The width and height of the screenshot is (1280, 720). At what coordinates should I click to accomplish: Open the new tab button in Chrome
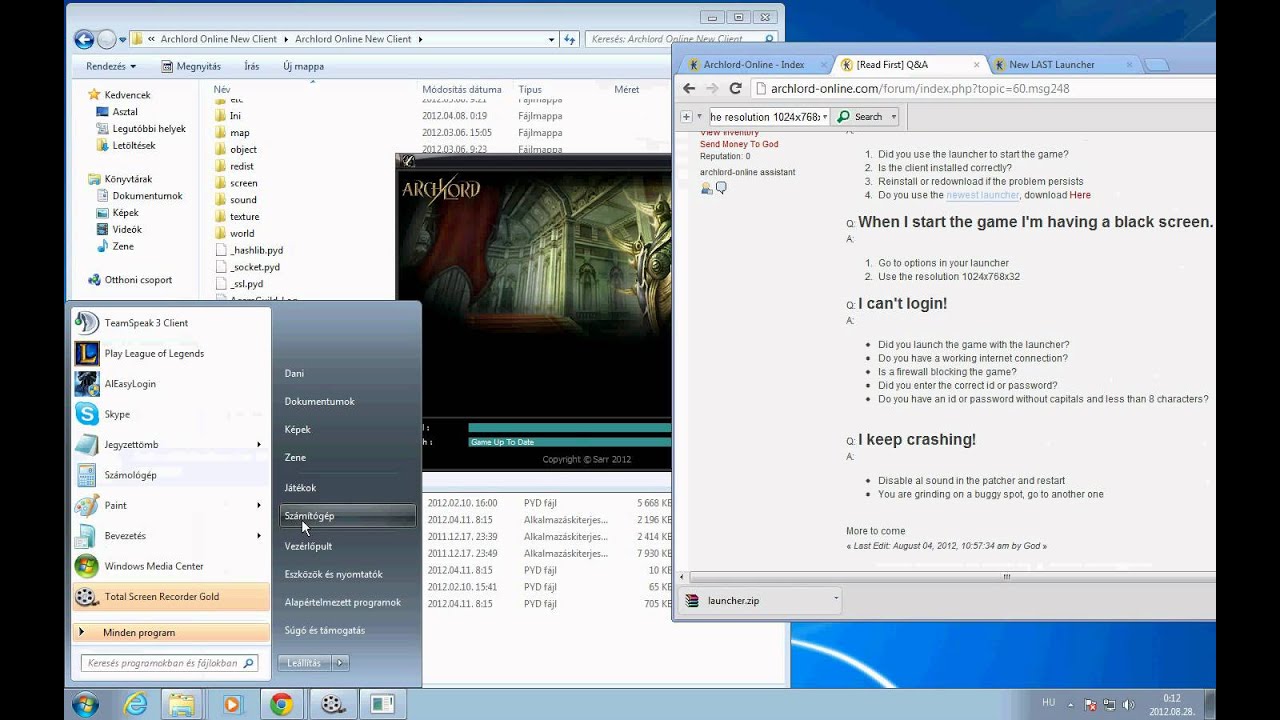tap(1156, 65)
